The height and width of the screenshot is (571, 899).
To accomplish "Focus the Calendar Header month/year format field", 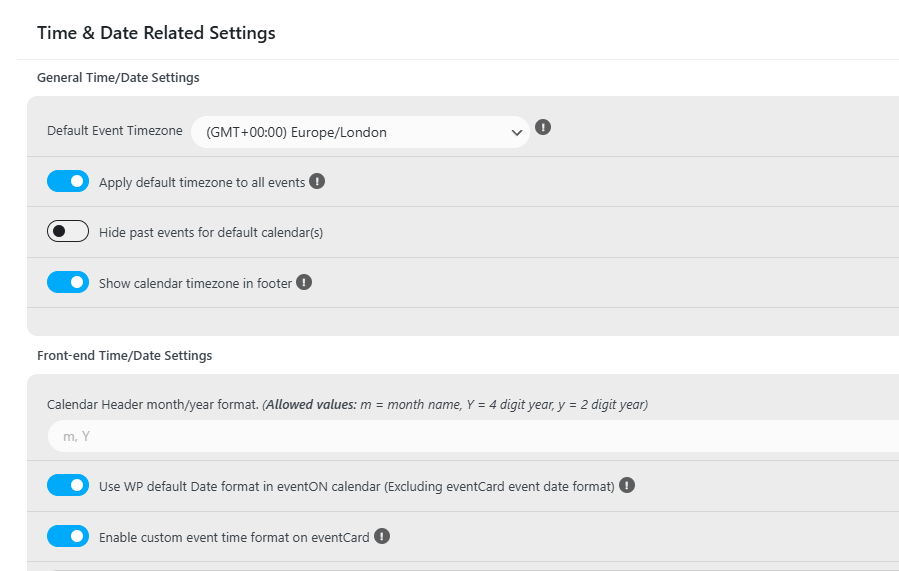I will pos(473,436).
